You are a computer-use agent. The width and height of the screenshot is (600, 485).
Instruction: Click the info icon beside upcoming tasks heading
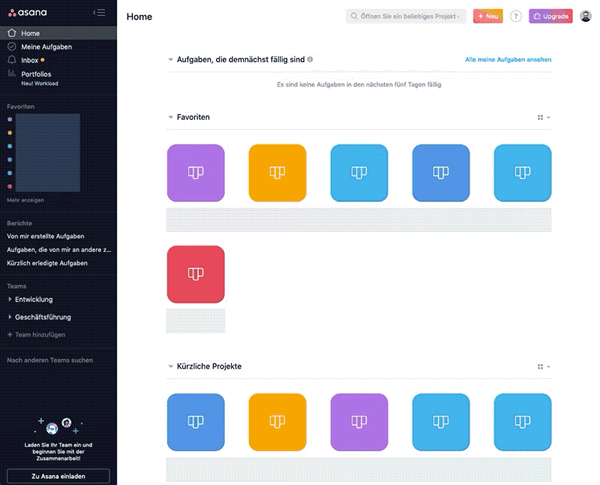311,60
